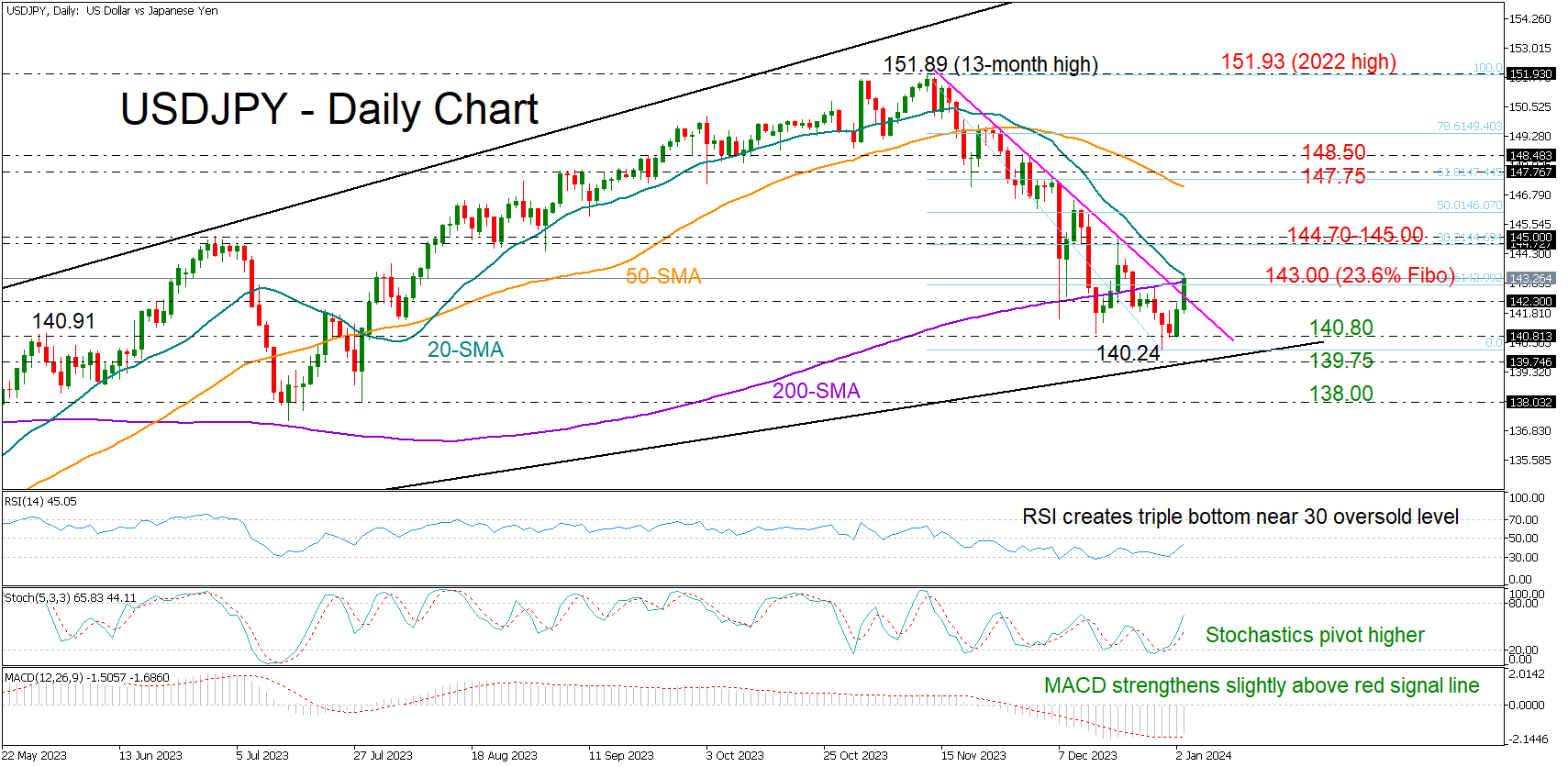Select the '147.75' resistance label
The image size is (1568, 767).
(x=1333, y=176)
